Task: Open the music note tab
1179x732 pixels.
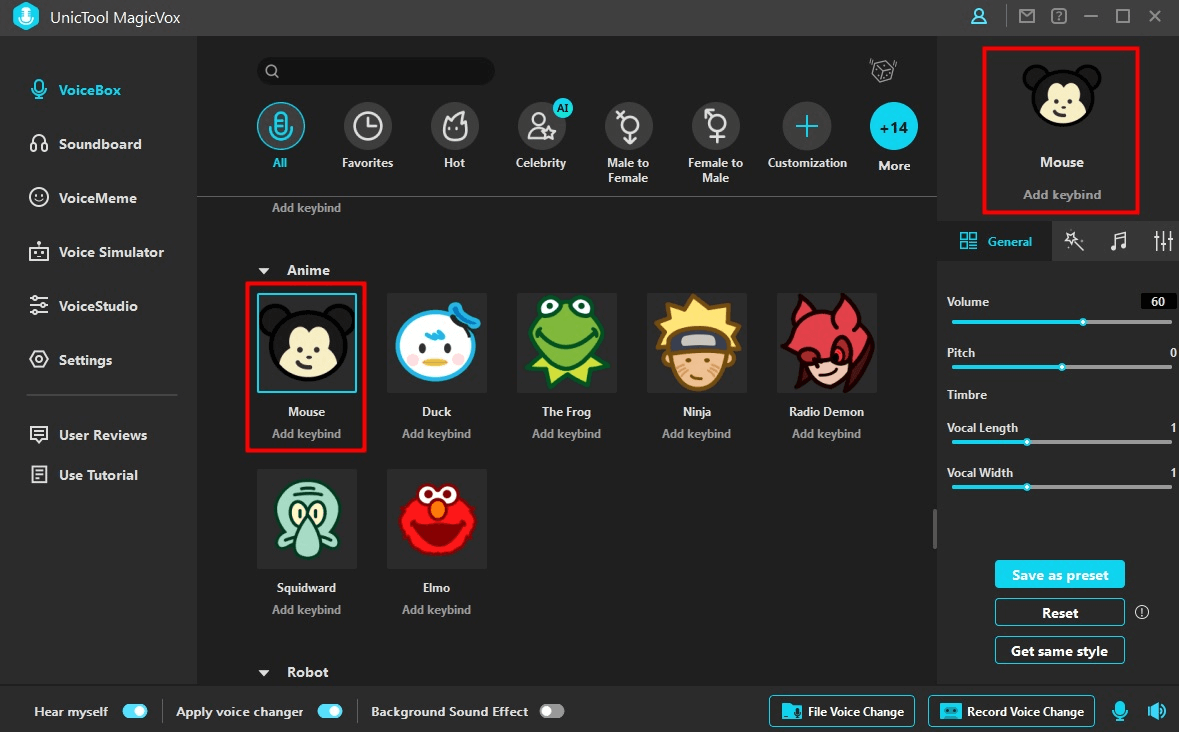Action: click(x=1119, y=241)
